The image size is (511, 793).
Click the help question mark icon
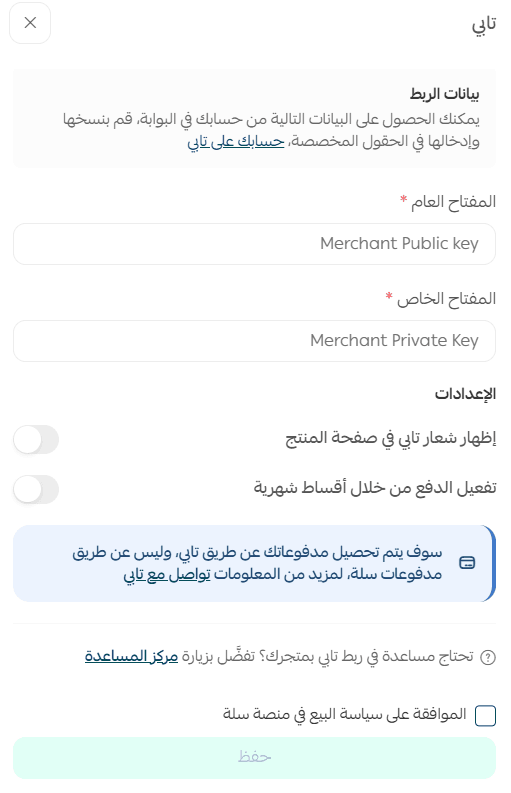[x=488, y=657]
